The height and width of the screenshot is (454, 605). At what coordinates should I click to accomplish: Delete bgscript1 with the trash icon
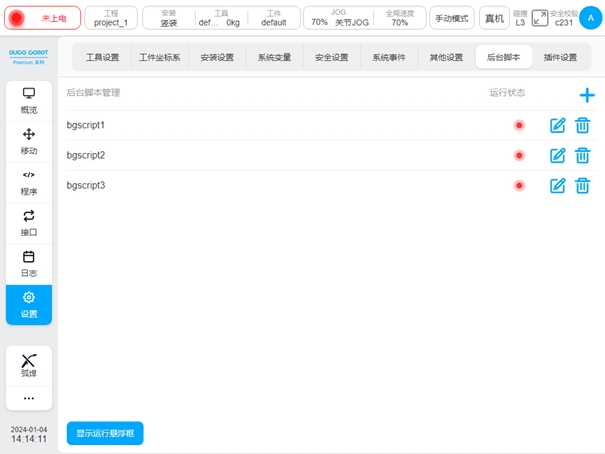582,125
